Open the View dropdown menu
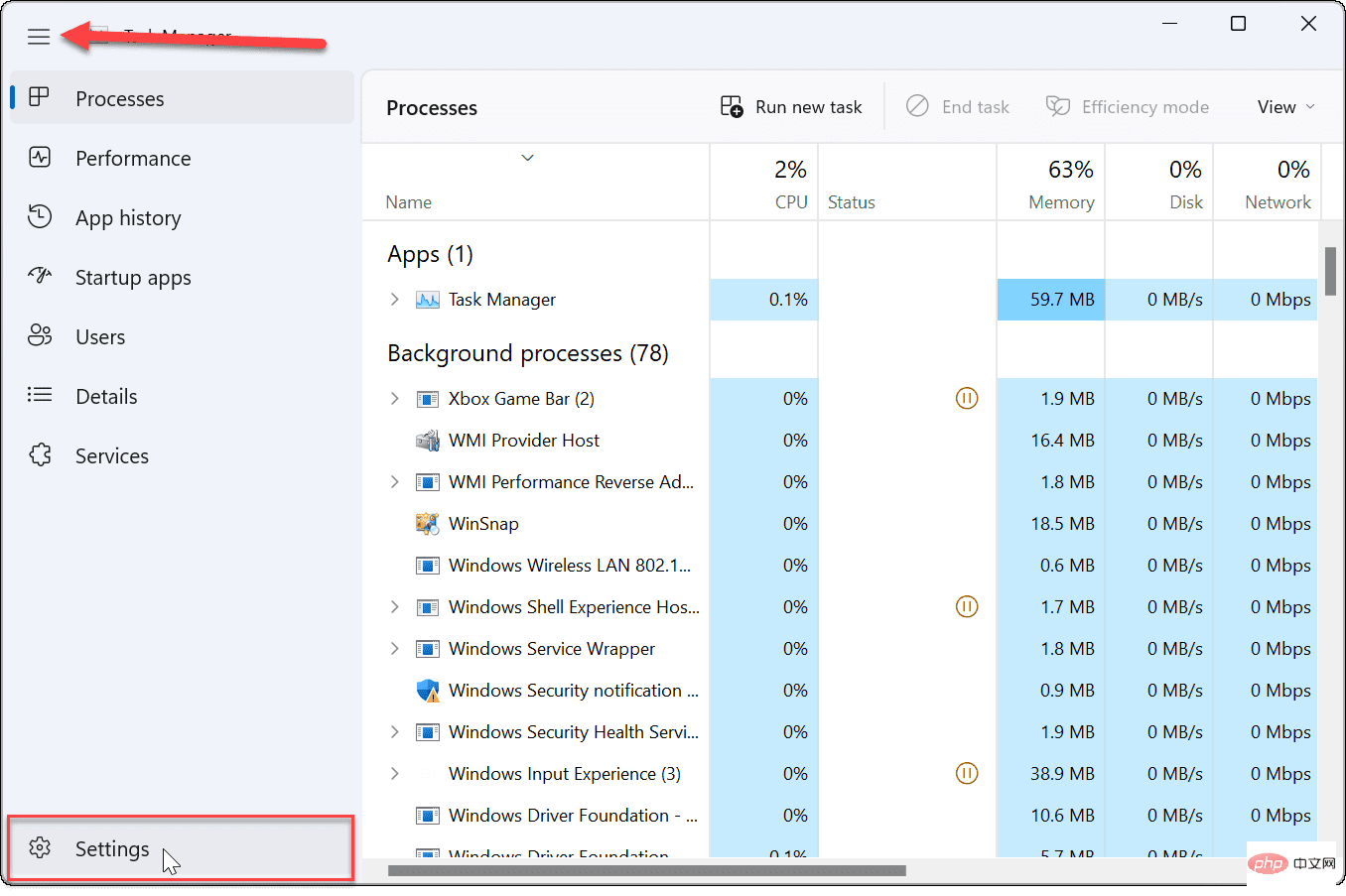Image resolution: width=1346 pixels, height=896 pixels. (x=1285, y=106)
